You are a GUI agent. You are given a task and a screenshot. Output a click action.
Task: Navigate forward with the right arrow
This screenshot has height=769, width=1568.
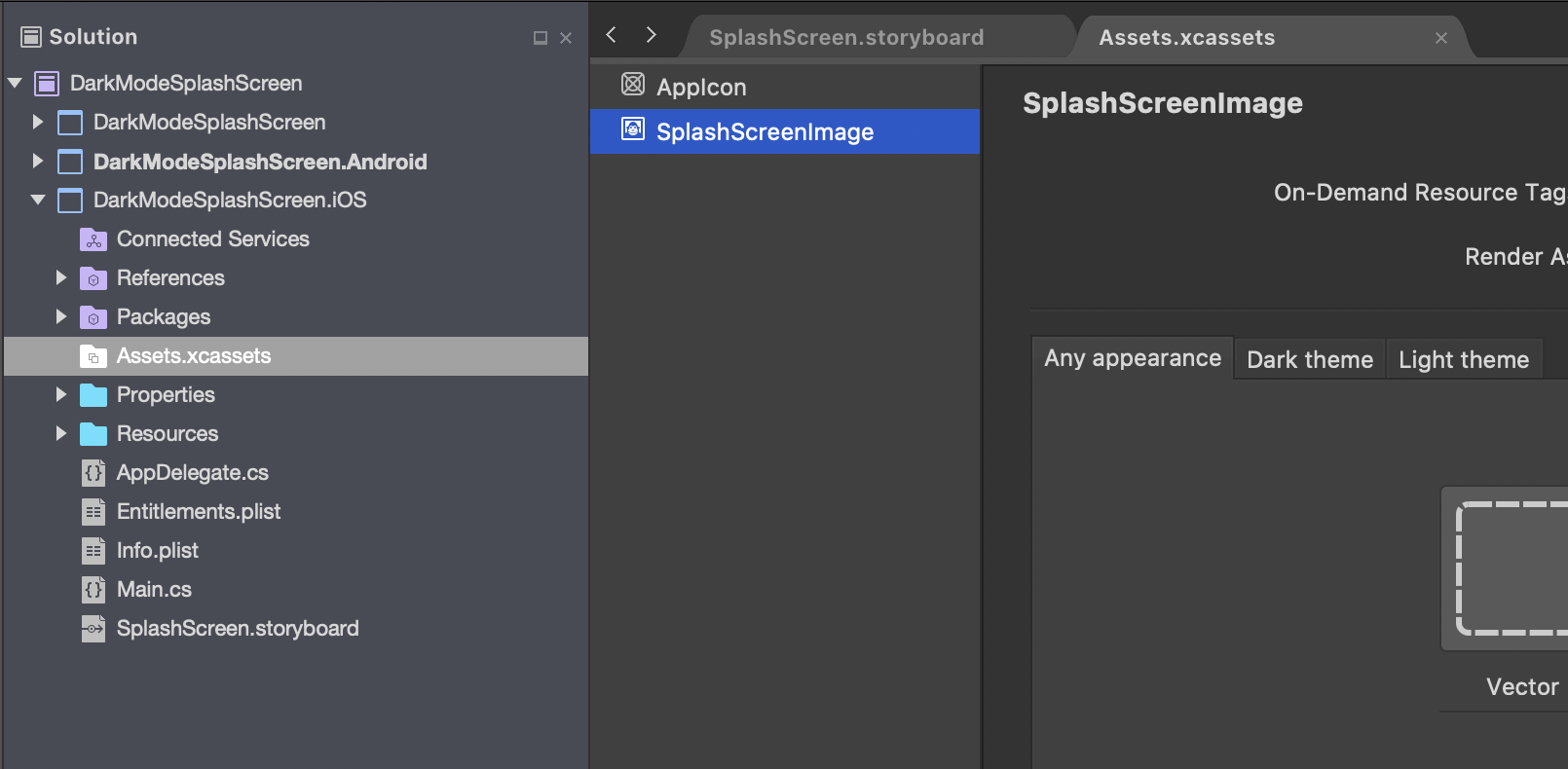[x=651, y=35]
